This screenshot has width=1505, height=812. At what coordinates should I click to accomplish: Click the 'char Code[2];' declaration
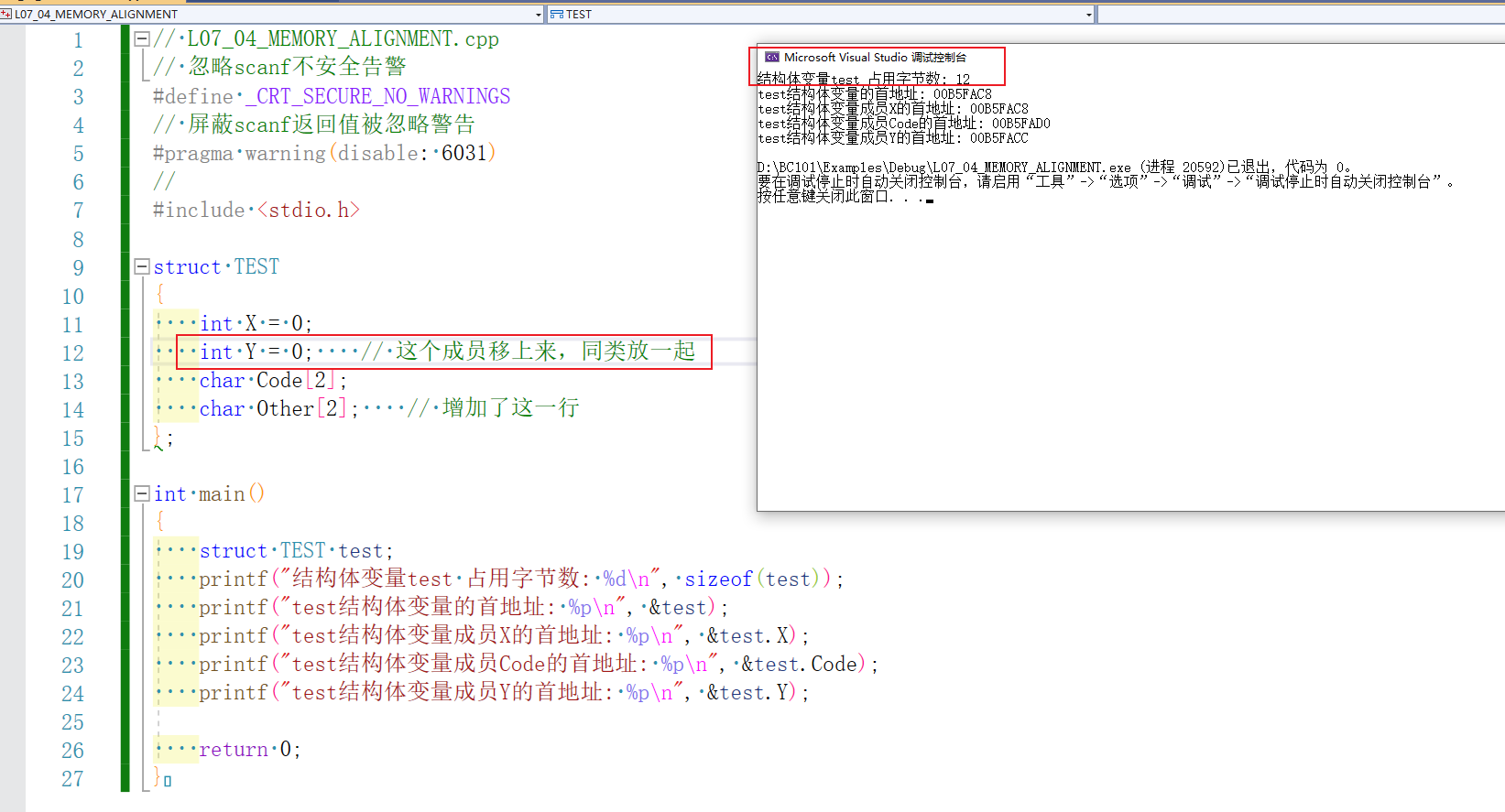[x=273, y=380]
